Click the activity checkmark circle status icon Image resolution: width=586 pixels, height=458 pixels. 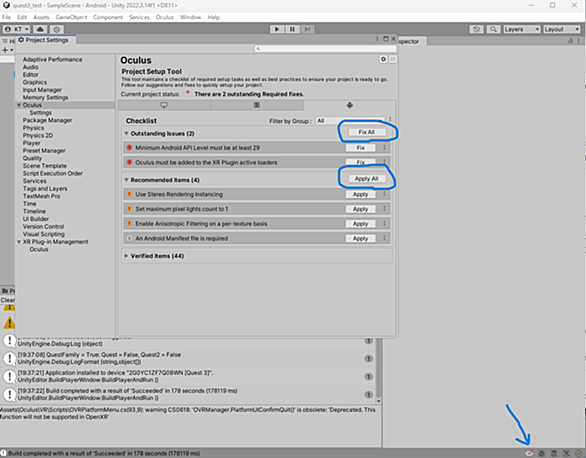tap(578, 453)
